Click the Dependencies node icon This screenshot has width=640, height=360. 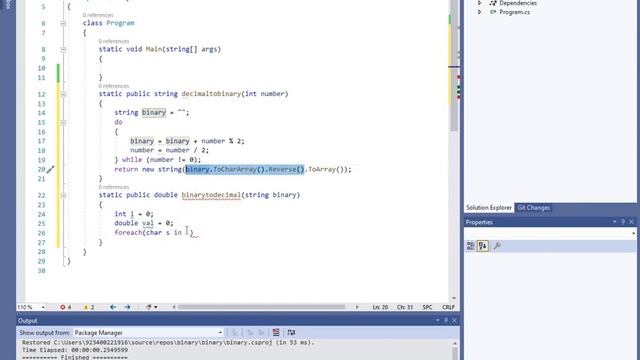tap(493, 3)
